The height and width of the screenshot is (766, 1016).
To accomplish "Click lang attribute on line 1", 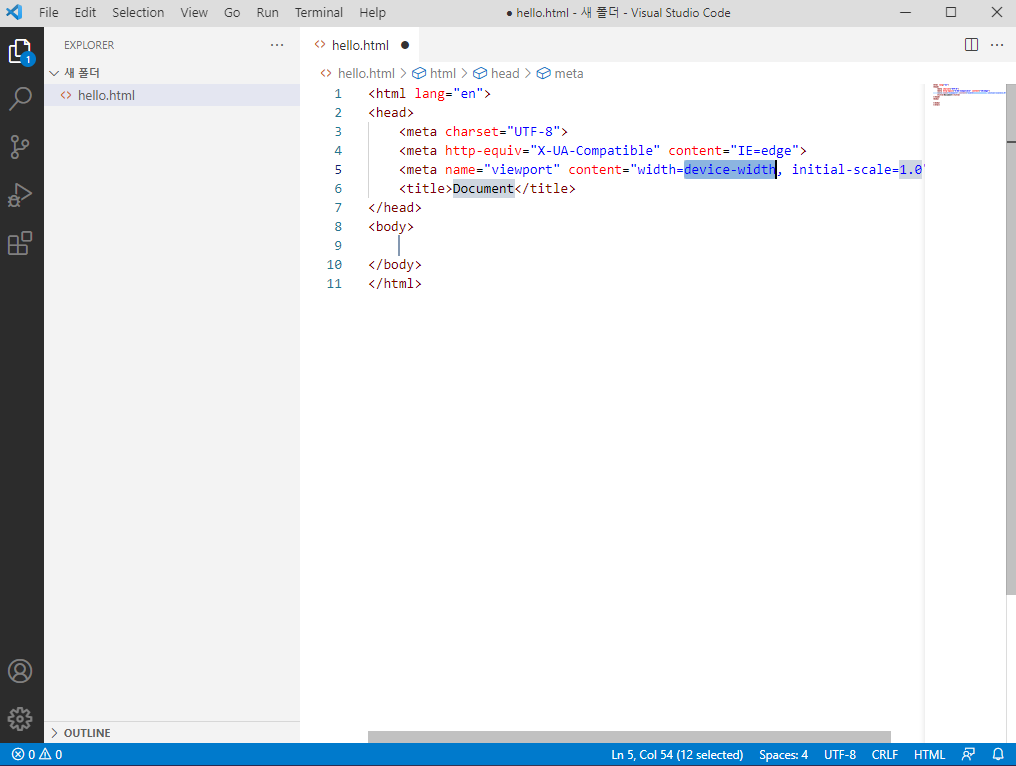I will coord(430,94).
